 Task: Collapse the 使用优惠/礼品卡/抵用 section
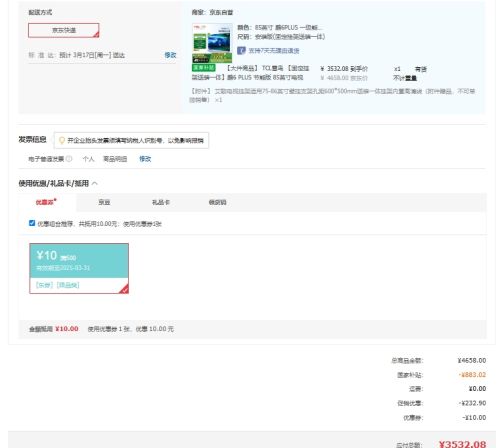tap(95, 183)
